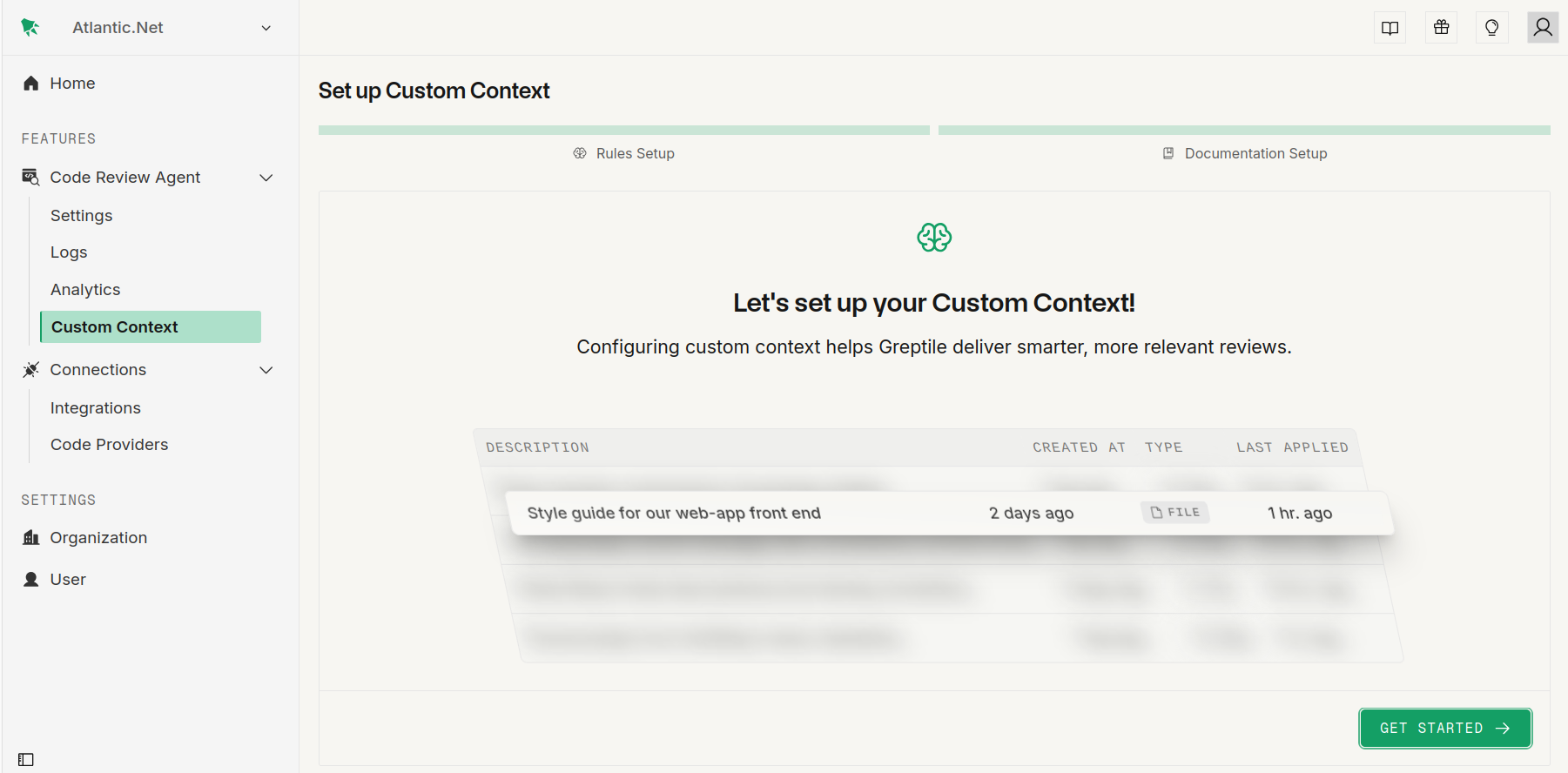The height and width of the screenshot is (773, 1568).
Task: Go to Code Review Agent Settings
Action: [x=81, y=216]
